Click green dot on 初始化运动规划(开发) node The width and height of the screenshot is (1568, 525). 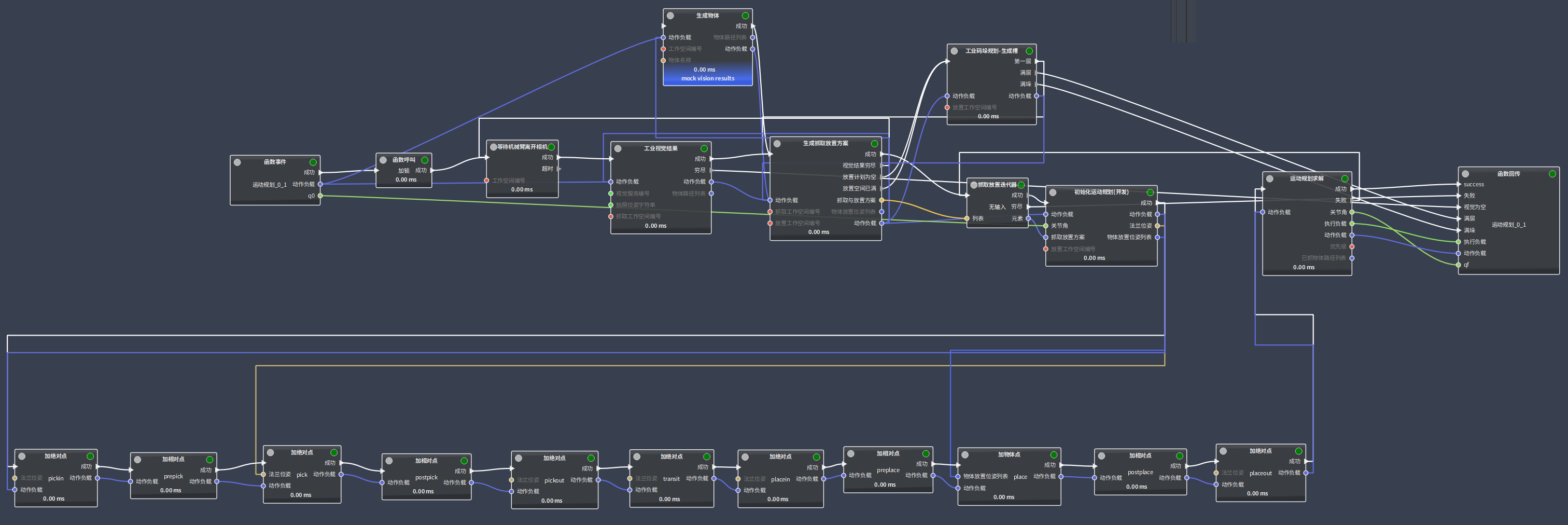coord(1151,192)
